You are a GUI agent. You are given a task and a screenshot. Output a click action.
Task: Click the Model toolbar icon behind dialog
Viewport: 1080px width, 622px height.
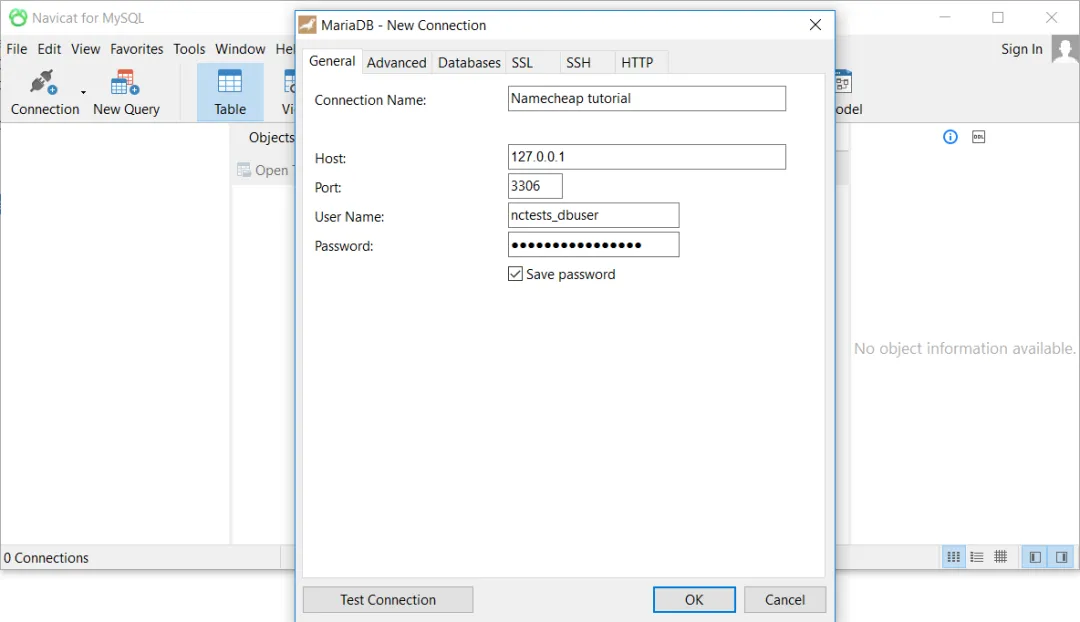(x=844, y=82)
